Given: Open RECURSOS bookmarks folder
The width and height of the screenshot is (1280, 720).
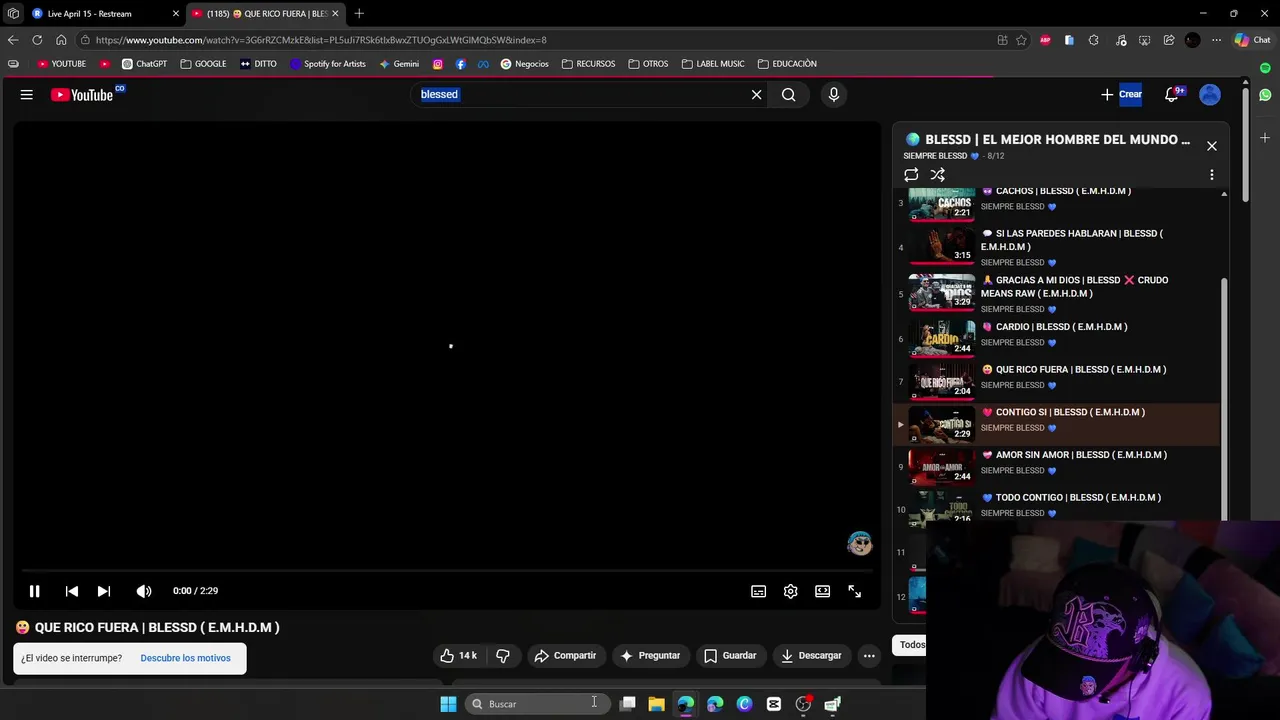Looking at the screenshot, I should tap(588, 64).
